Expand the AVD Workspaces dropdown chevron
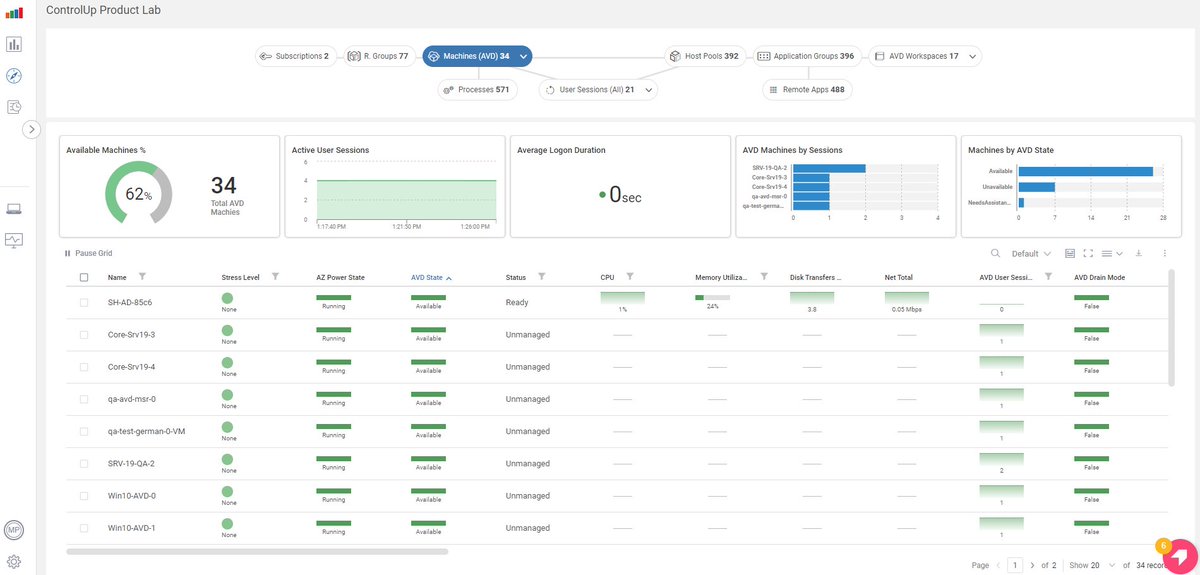 tap(972, 56)
